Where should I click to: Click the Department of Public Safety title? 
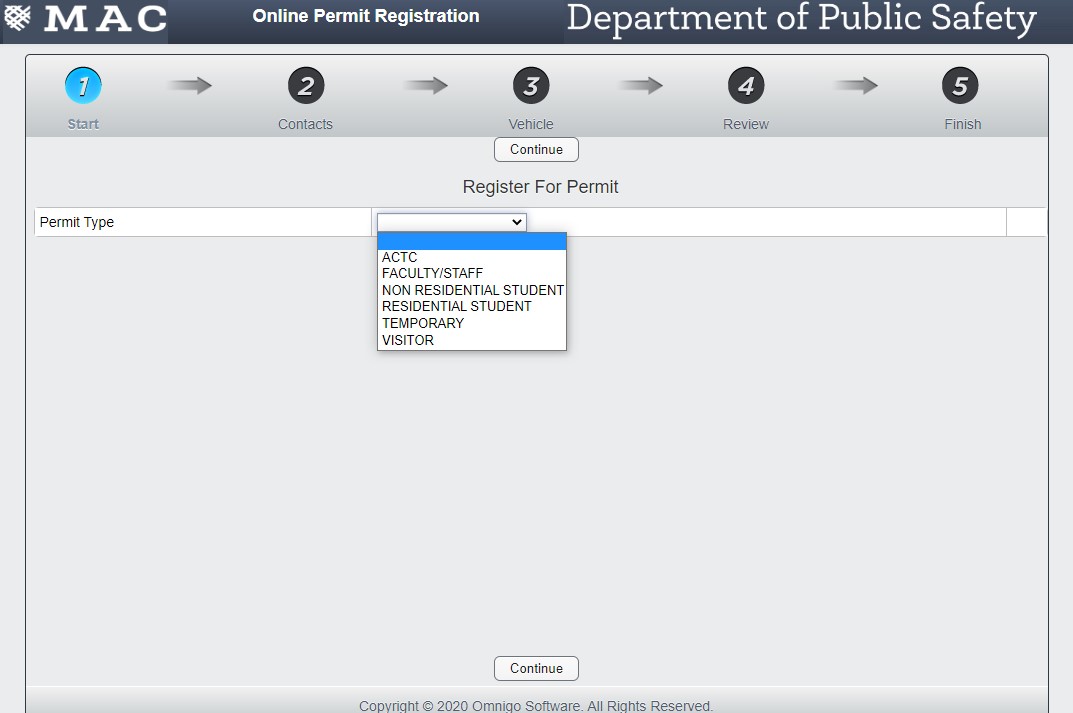tap(800, 18)
